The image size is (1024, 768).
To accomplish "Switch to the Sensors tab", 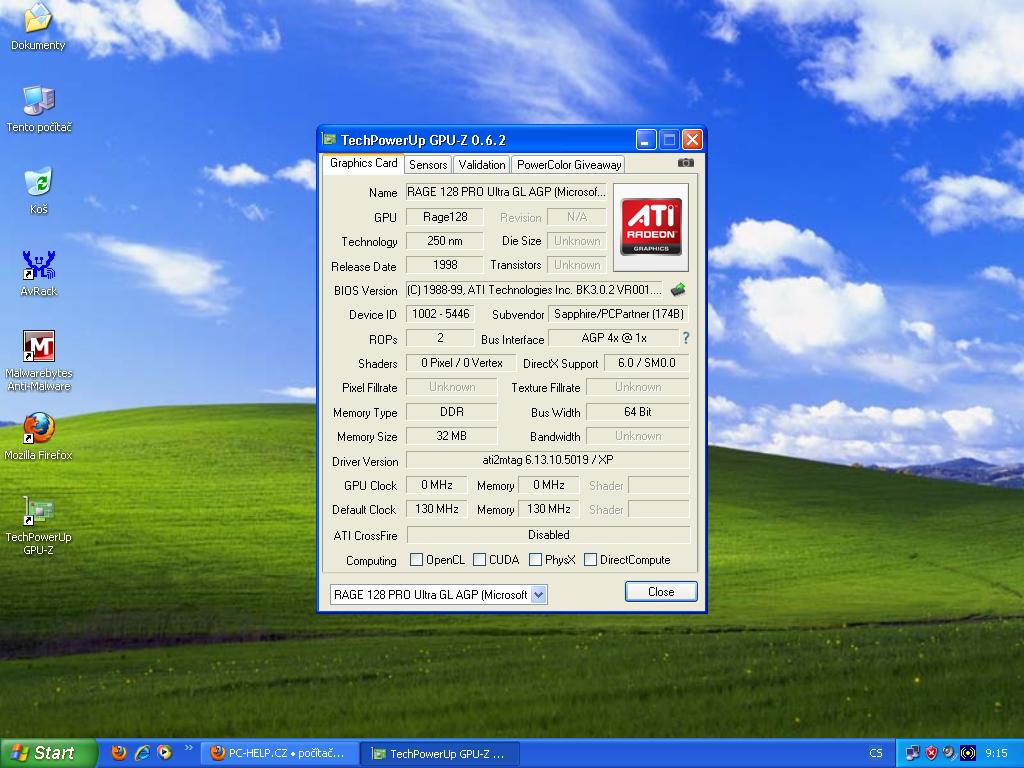I will coord(428,165).
